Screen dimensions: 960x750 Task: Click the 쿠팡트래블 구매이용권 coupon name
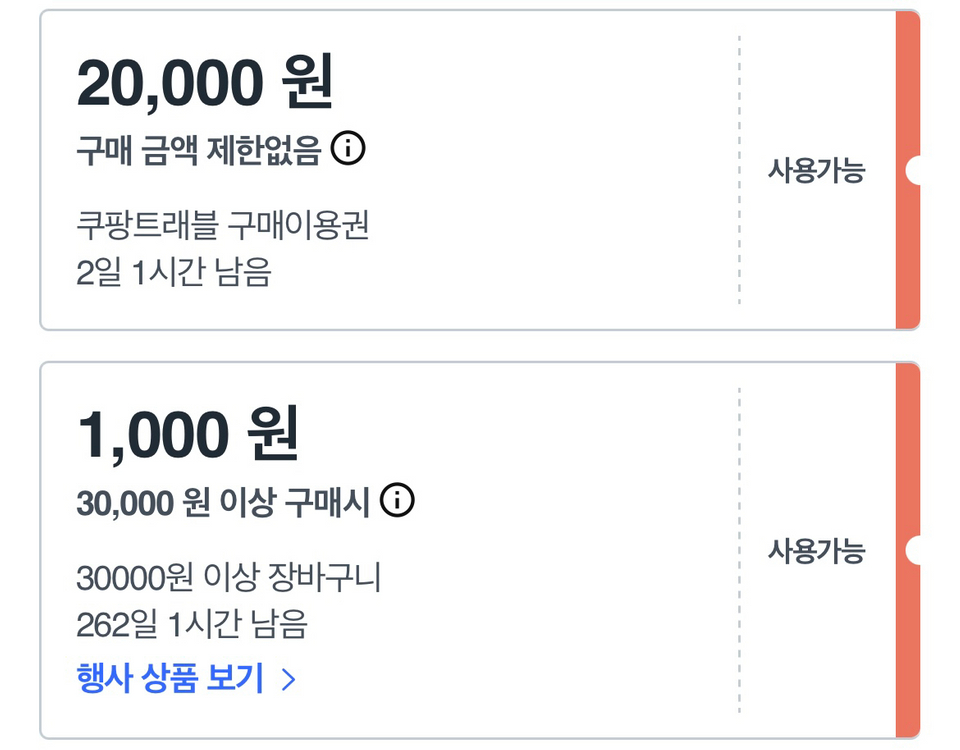point(222,224)
